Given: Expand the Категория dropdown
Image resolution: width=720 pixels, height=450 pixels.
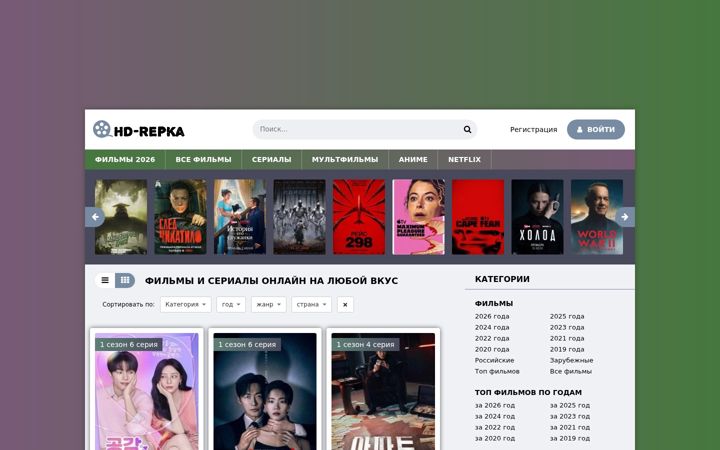Looking at the screenshot, I should 186,304.
